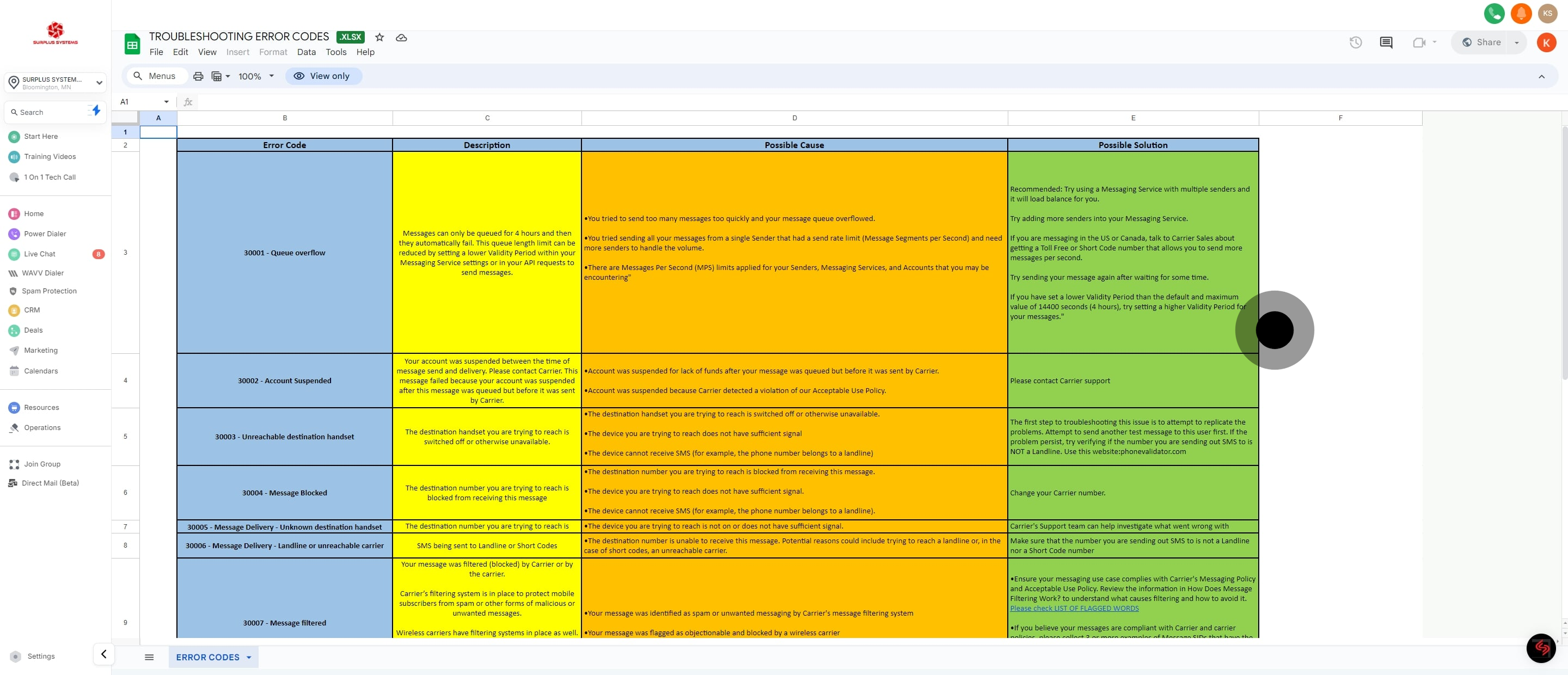Toggle the View only mode button
Screen dimensions: 1568x675
[x=323, y=76]
